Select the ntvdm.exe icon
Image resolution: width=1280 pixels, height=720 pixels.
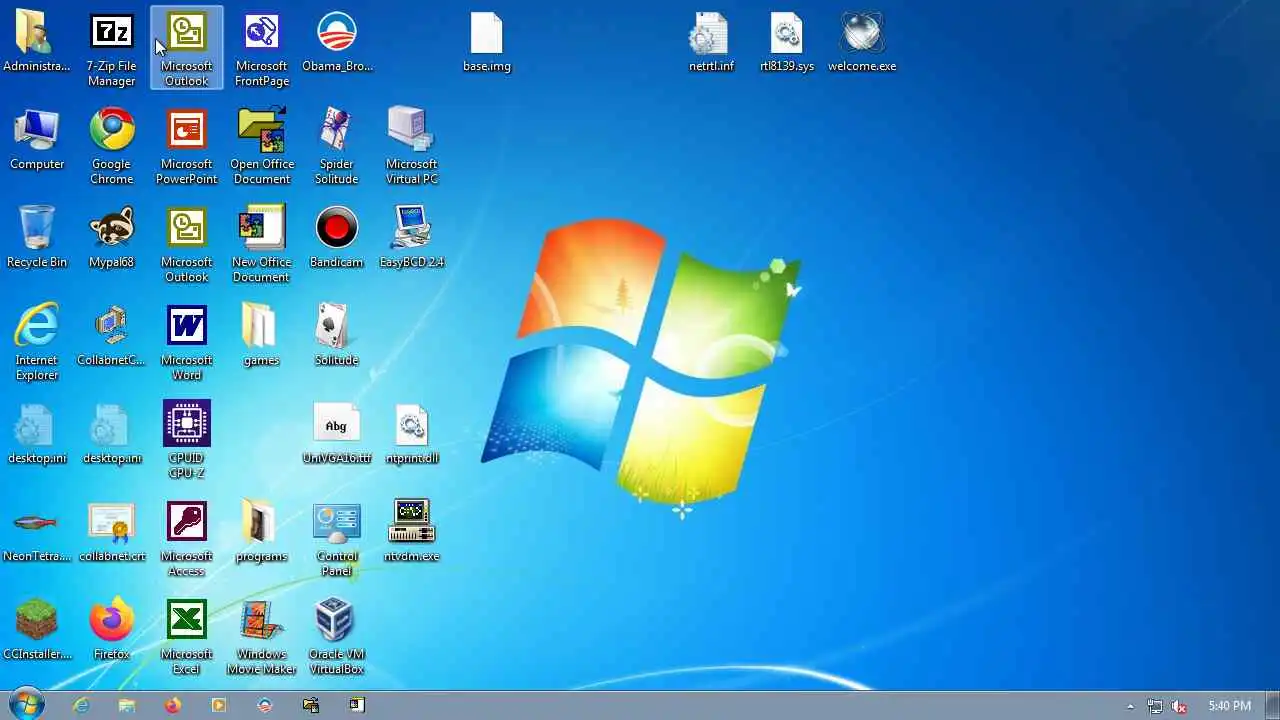(411, 532)
